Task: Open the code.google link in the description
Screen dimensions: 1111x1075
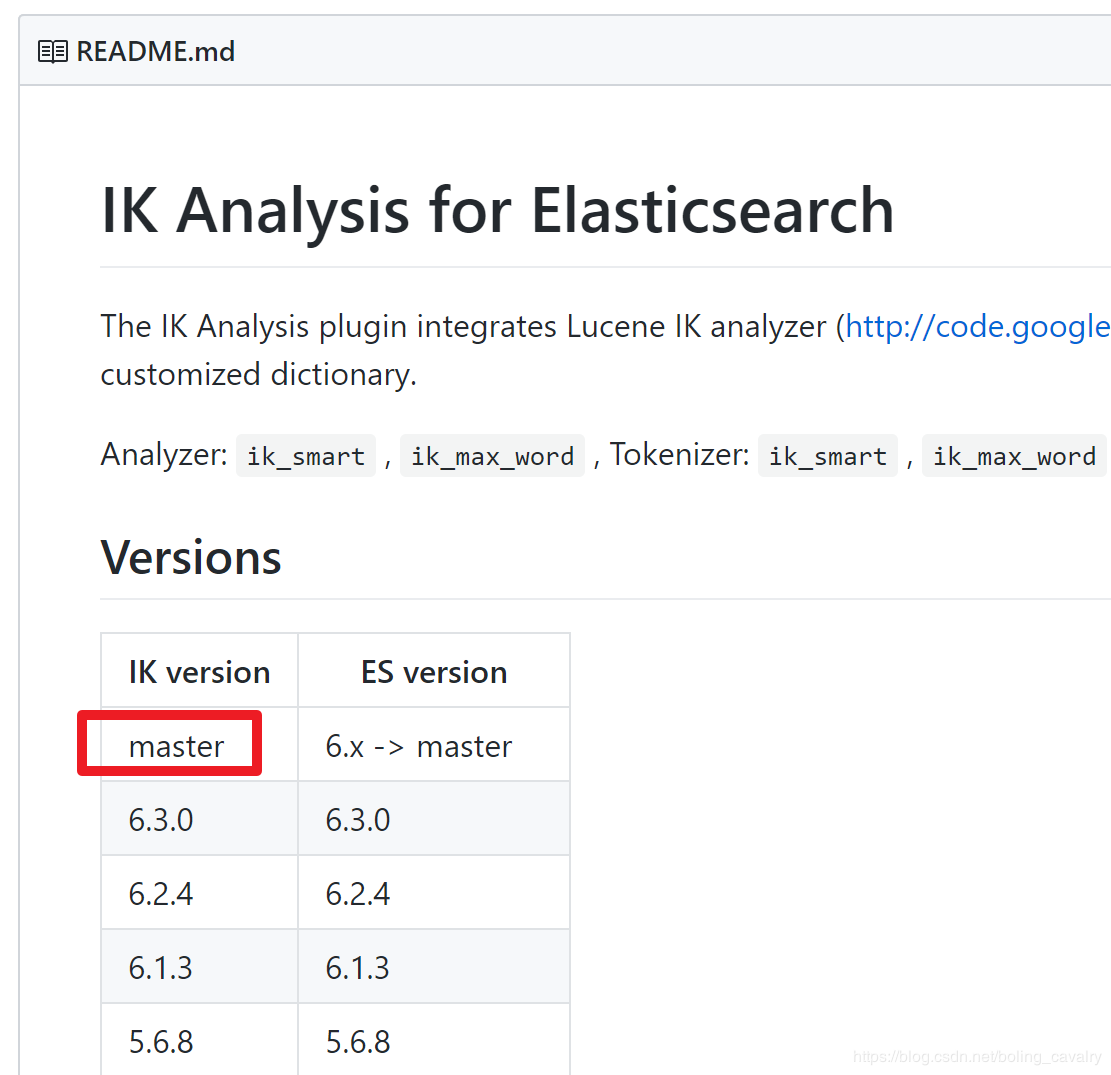Action: [x=978, y=327]
